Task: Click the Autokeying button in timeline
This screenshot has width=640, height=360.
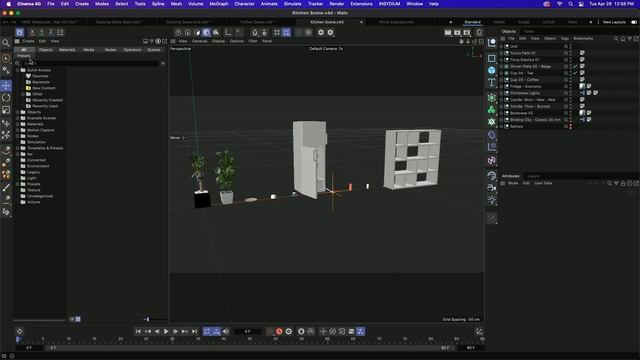Action: point(289,331)
